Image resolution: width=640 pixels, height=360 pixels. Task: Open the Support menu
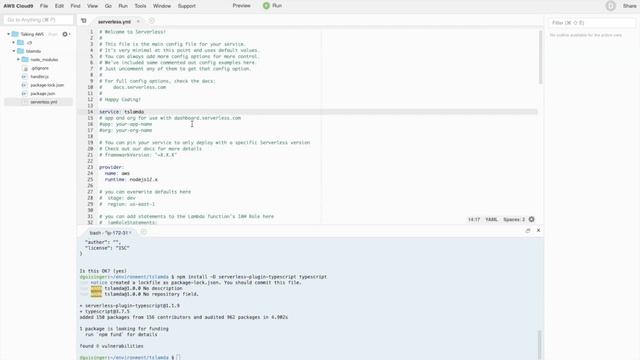pos(187,6)
